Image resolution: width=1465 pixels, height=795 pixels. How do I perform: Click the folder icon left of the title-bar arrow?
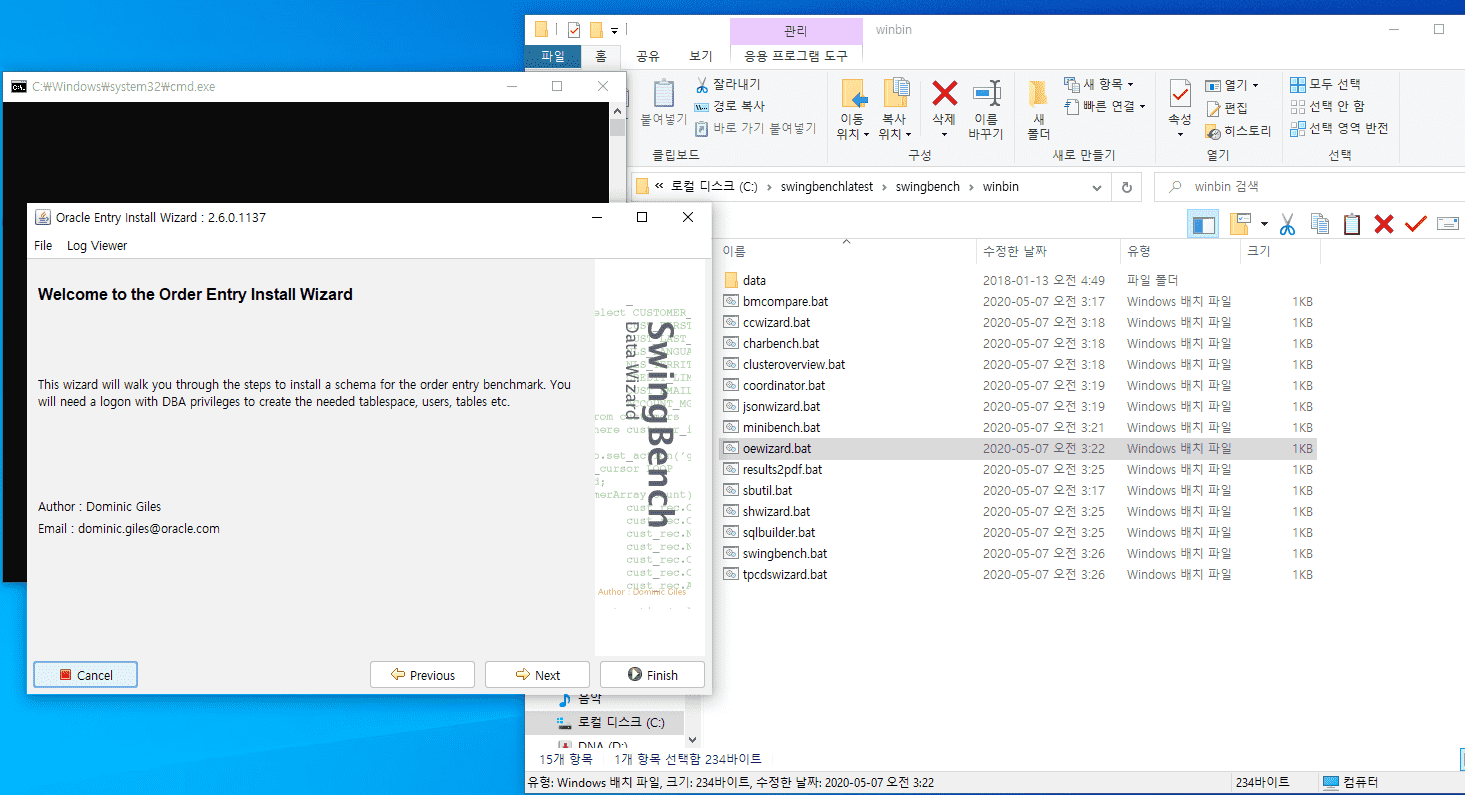tap(596, 30)
